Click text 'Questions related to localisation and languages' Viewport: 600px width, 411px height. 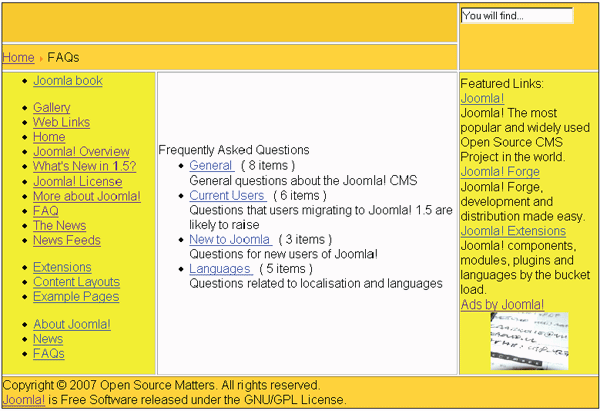point(316,284)
